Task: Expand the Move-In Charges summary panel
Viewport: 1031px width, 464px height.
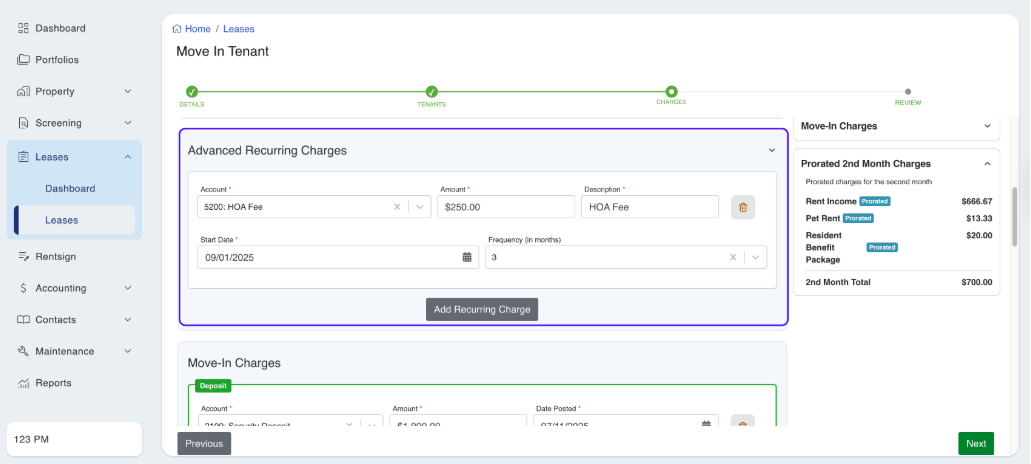Action: point(987,127)
